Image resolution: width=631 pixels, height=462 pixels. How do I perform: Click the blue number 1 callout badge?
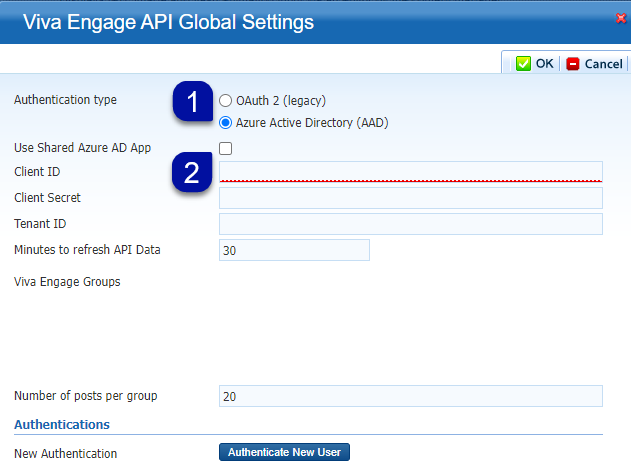click(x=193, y=101)
